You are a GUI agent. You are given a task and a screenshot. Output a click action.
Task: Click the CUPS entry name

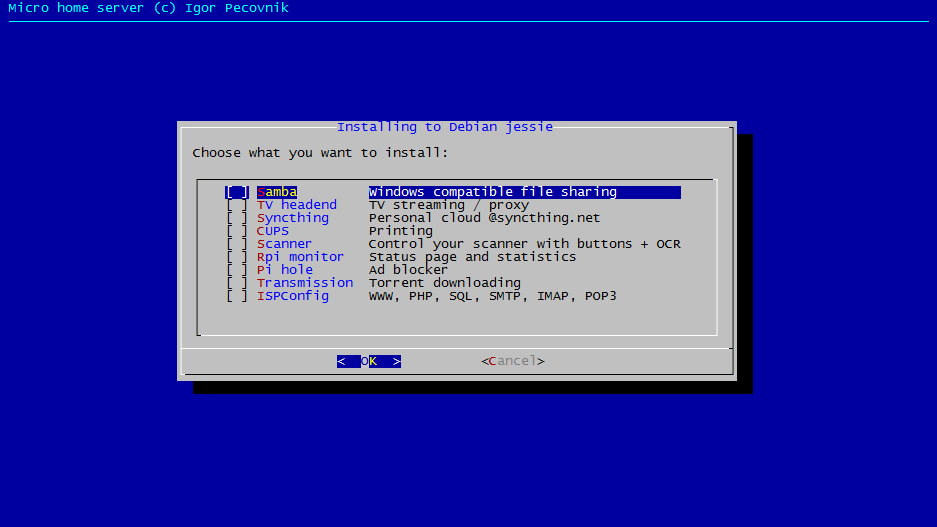click(x=272, y=231)
